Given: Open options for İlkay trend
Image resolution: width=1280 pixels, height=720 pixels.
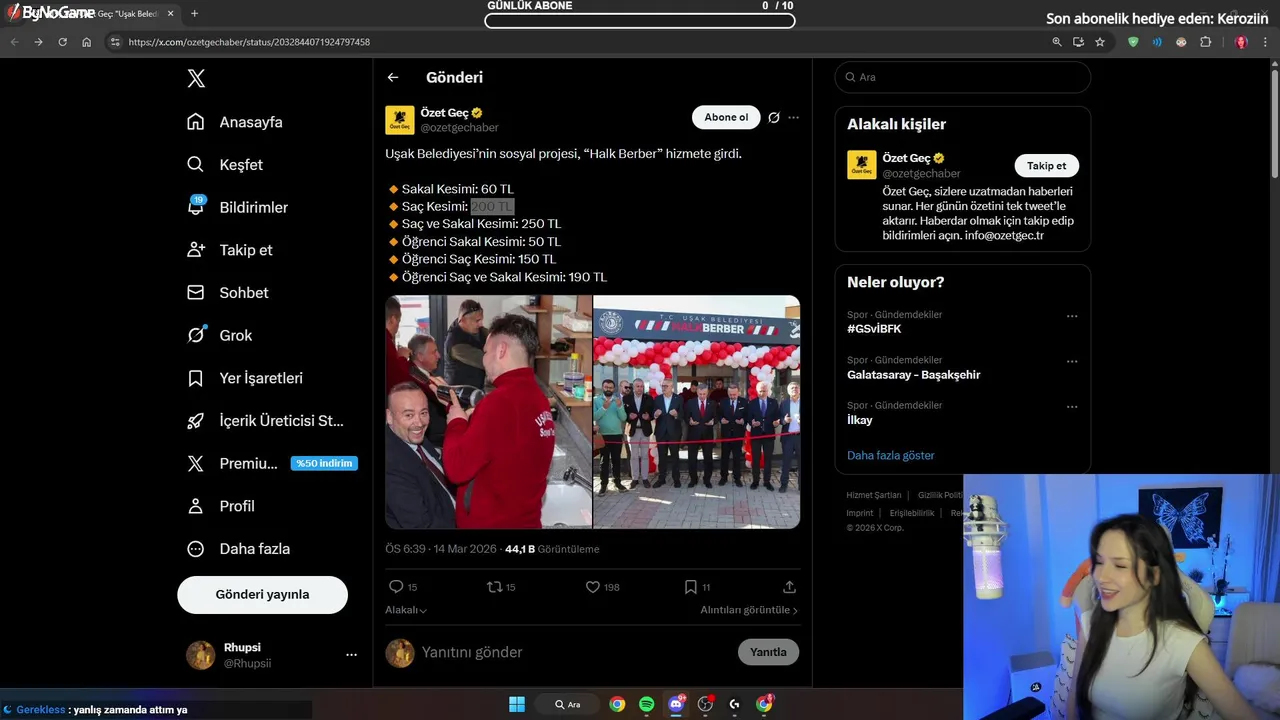Looking at the screenshot, I should point(1072,407).
